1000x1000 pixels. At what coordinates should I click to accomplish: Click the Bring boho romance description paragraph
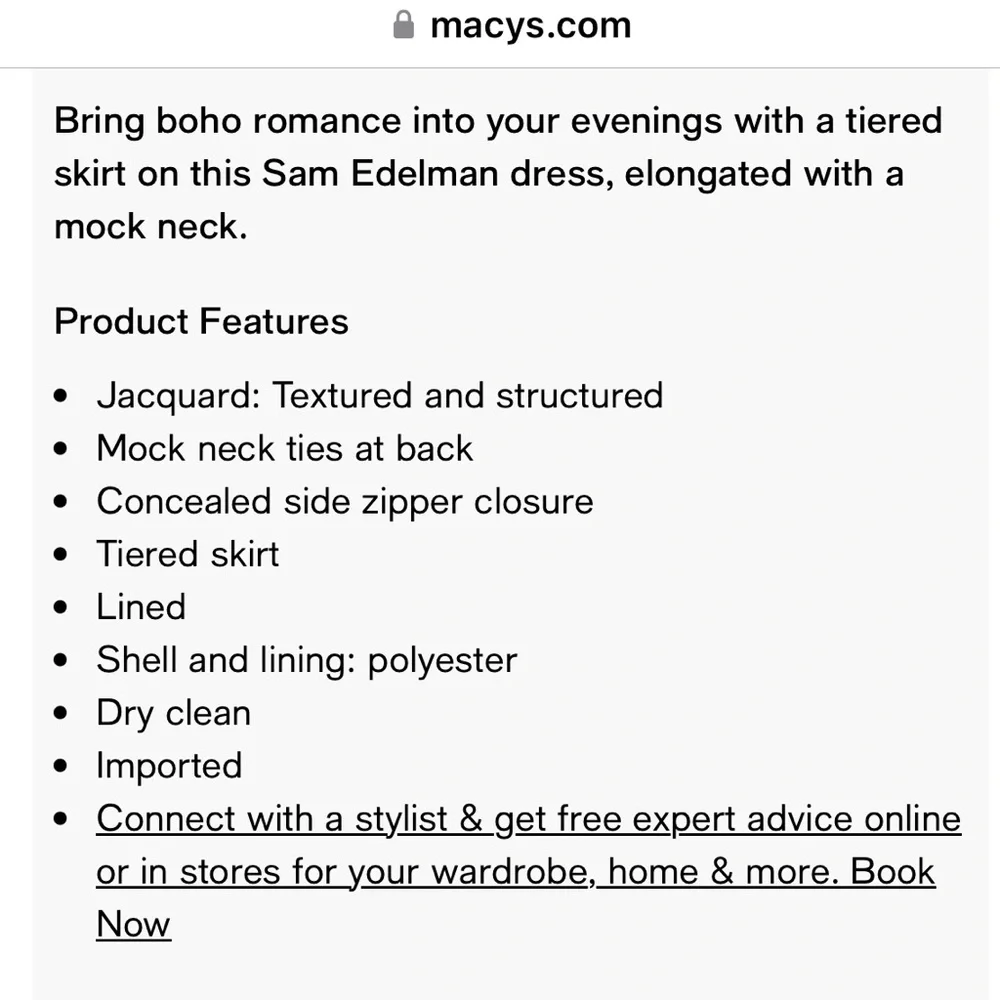click(x=498, y=173)
